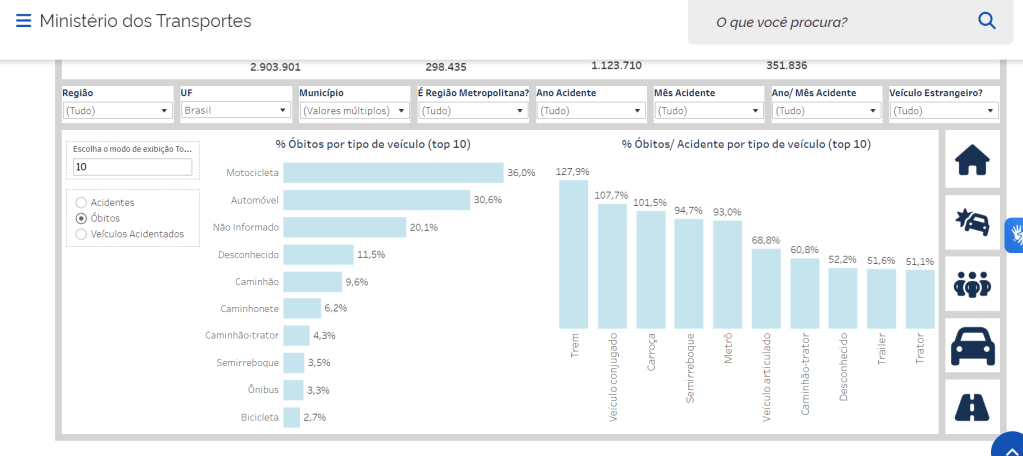Go to the home dashboard icon

tap(972, 160)
